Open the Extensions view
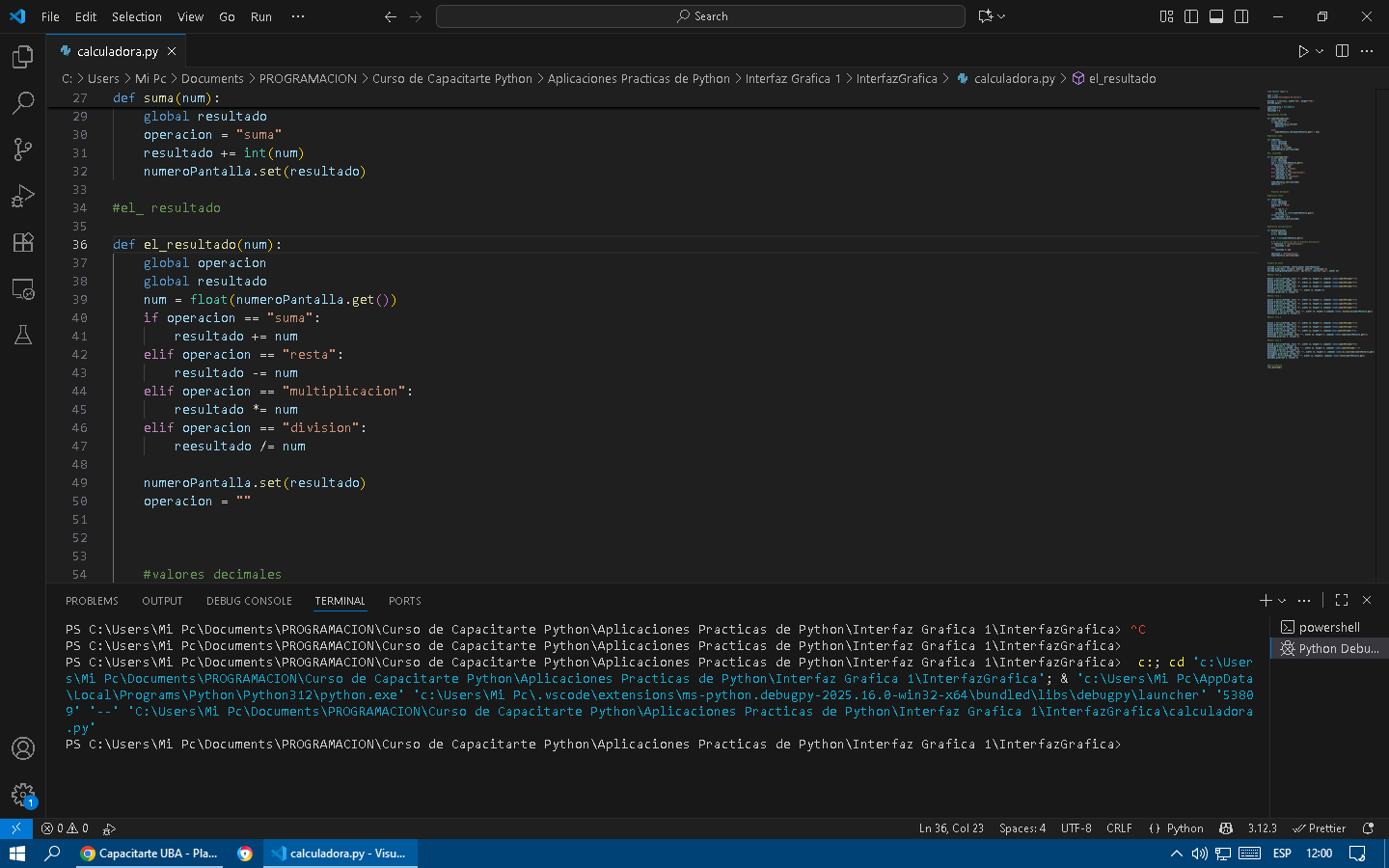 coord(23,242)
